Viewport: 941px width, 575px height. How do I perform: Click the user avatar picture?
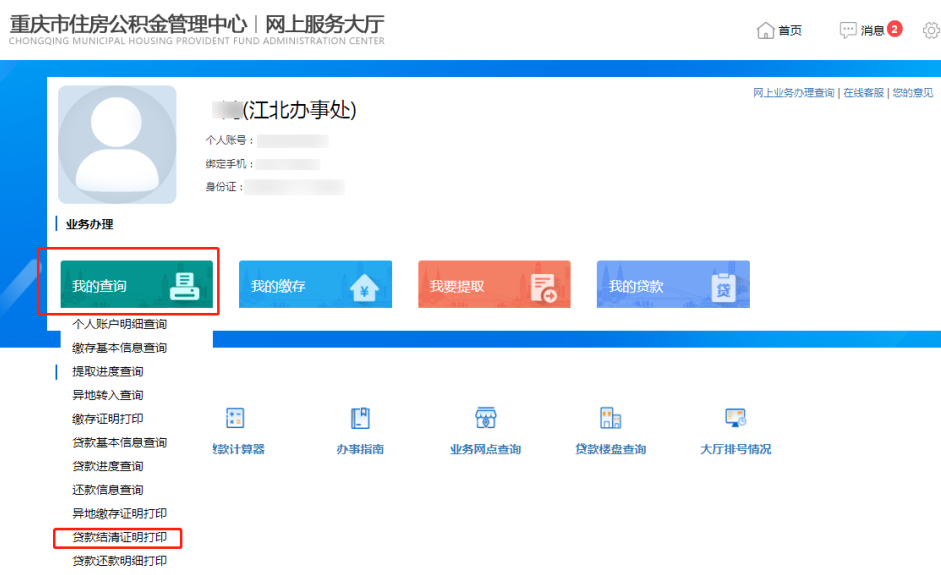pos(117,145)
